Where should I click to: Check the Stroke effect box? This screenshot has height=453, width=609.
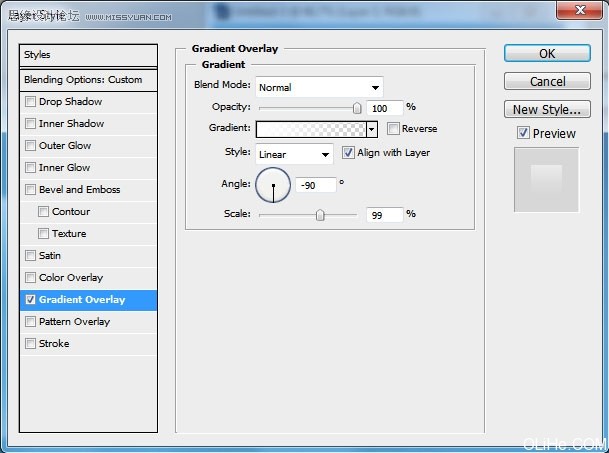tap(30, 343)
